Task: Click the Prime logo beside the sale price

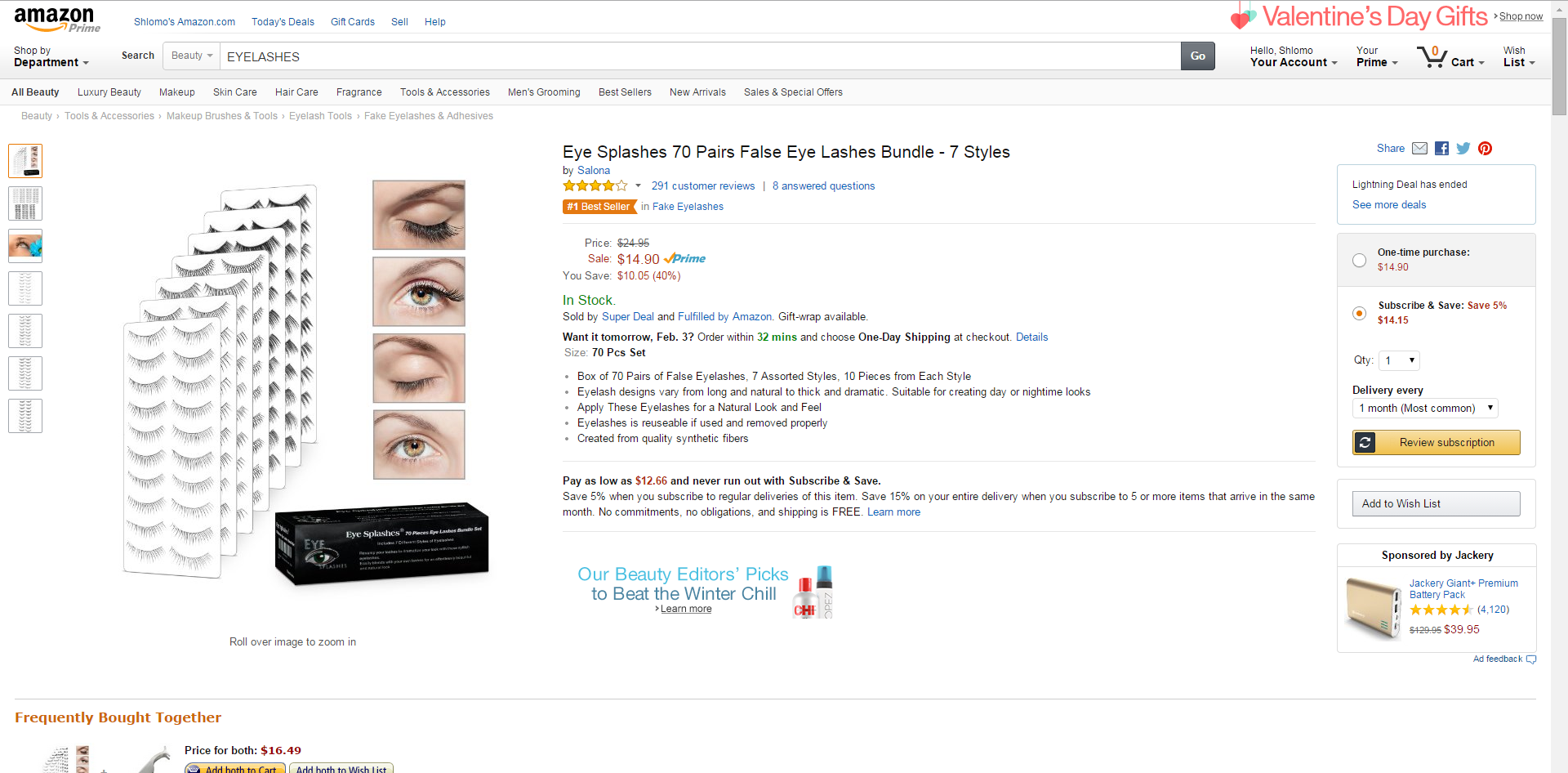Action: point(684,258)
